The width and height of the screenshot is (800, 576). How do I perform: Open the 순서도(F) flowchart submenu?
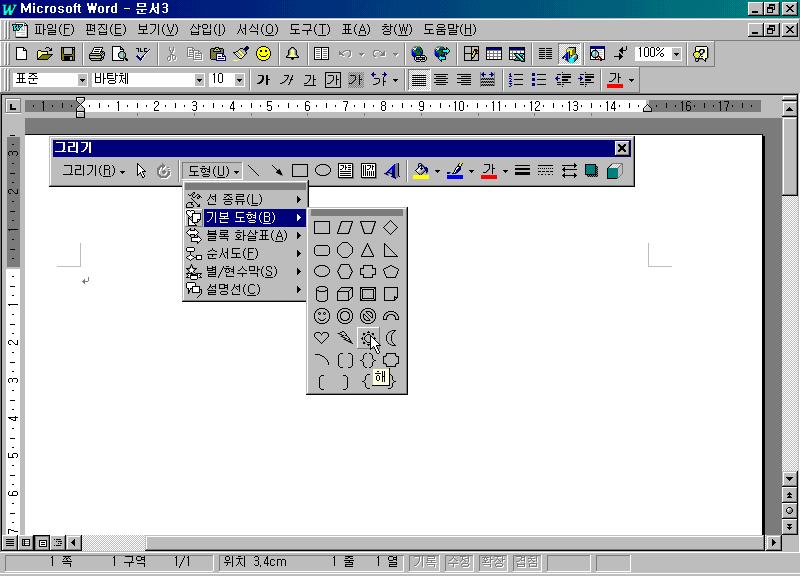(245, 254)
